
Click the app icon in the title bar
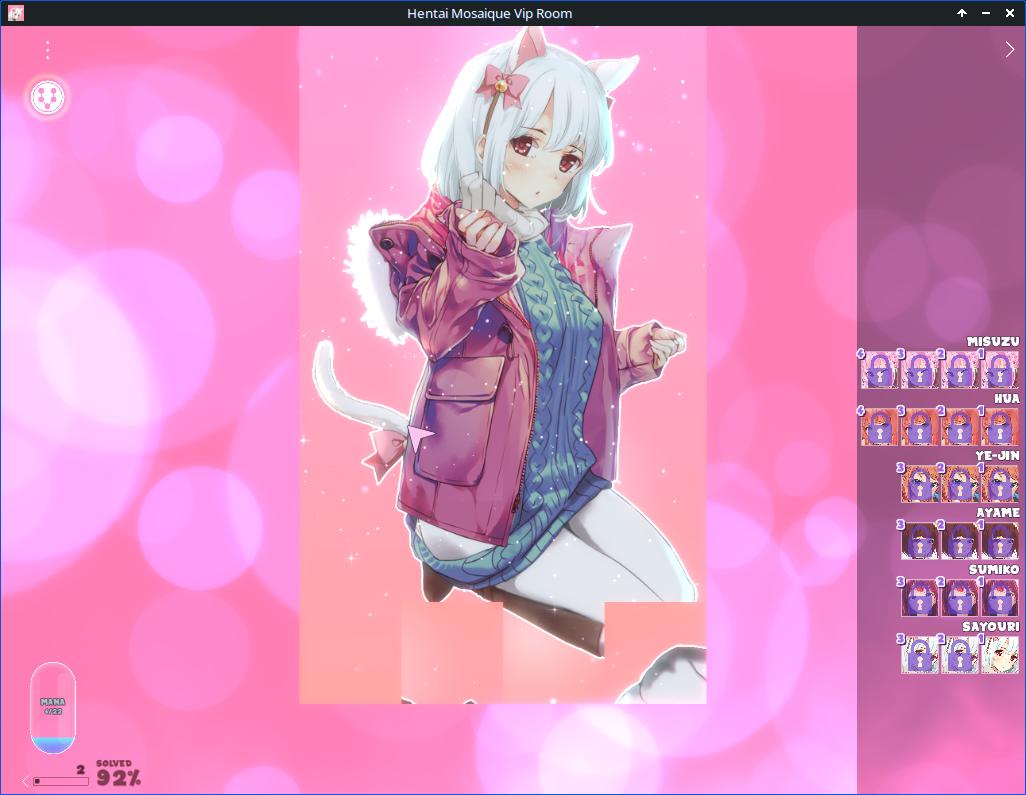15,13
